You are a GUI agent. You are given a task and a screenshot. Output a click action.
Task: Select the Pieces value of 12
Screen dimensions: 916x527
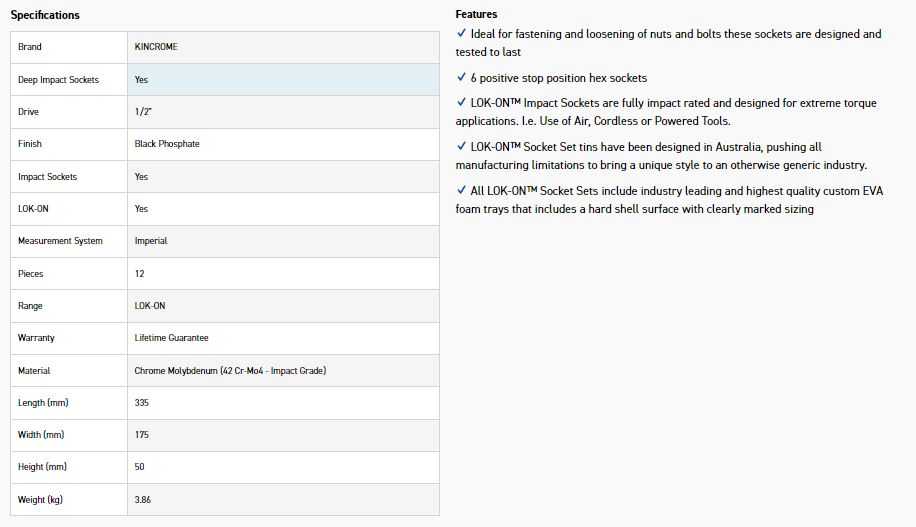[x=140, y=274]
